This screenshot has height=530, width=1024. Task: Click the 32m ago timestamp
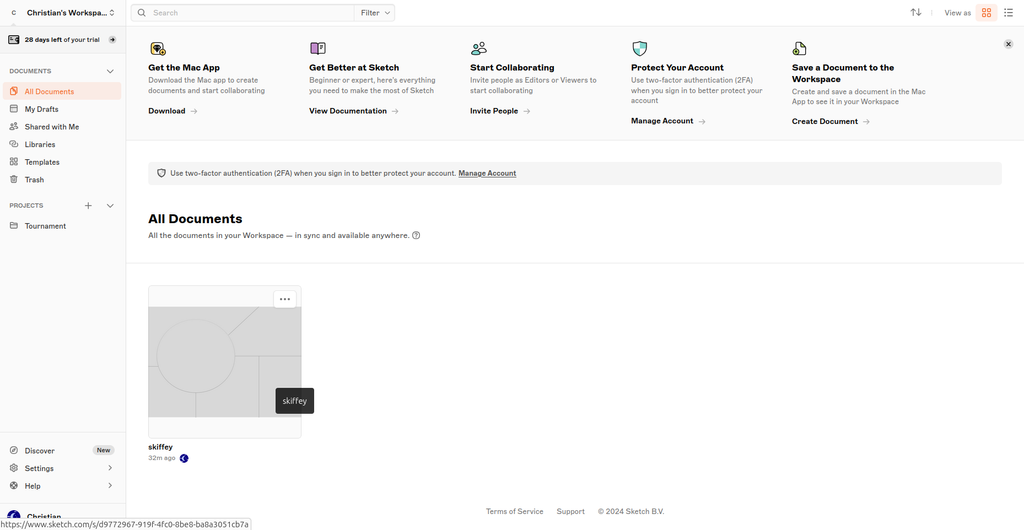point(162,458)
